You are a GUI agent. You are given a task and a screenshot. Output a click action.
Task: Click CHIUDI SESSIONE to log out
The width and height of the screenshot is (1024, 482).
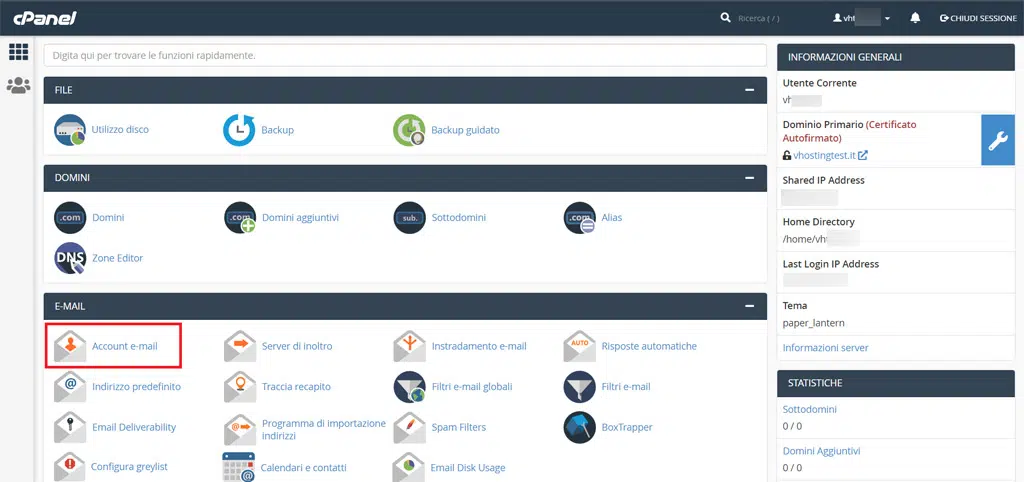(x=978, y=18)
